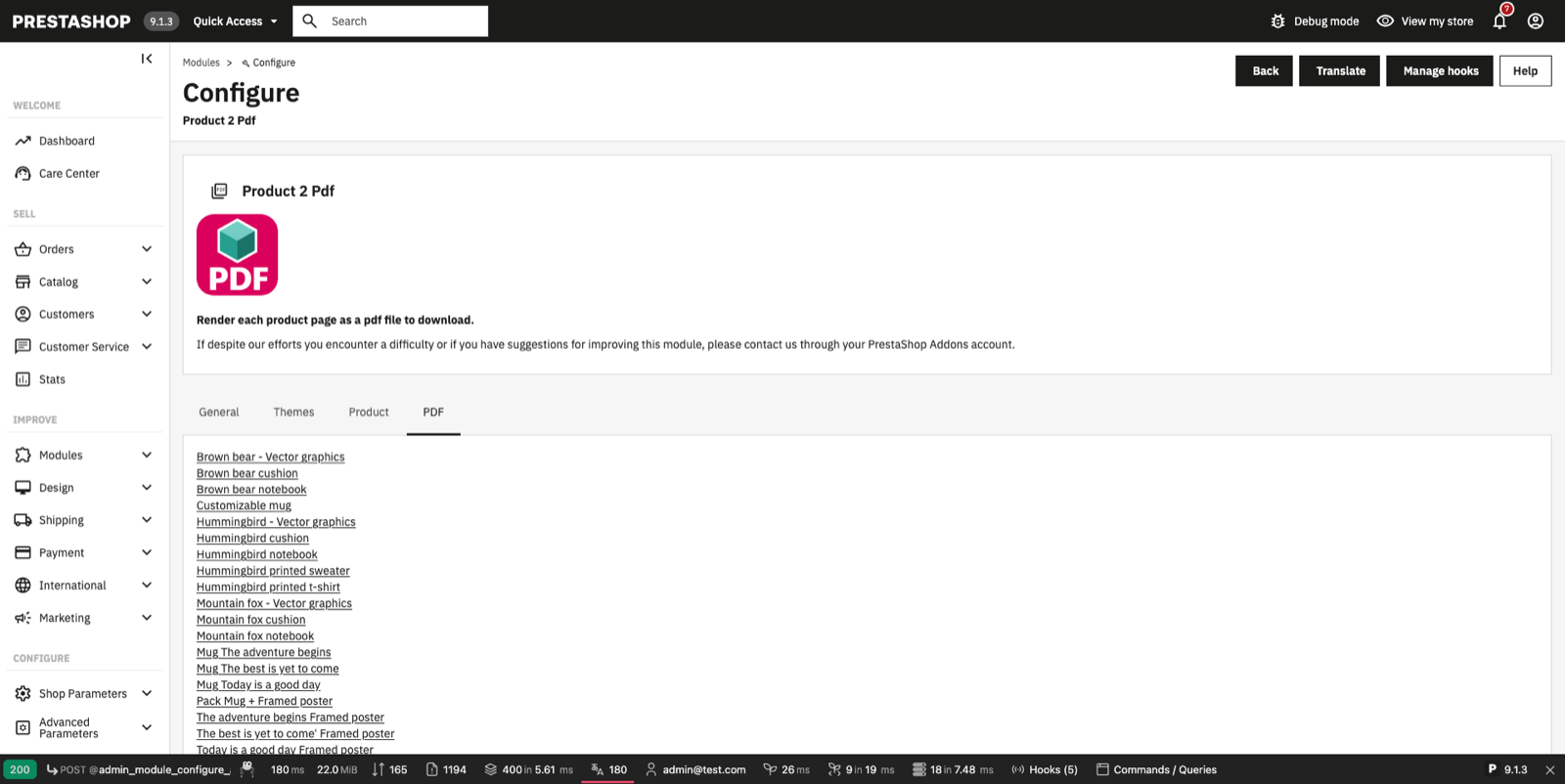
Task: Click the Marketing megaphone icon
Action: pyautogui.click(x=22, y=618)
